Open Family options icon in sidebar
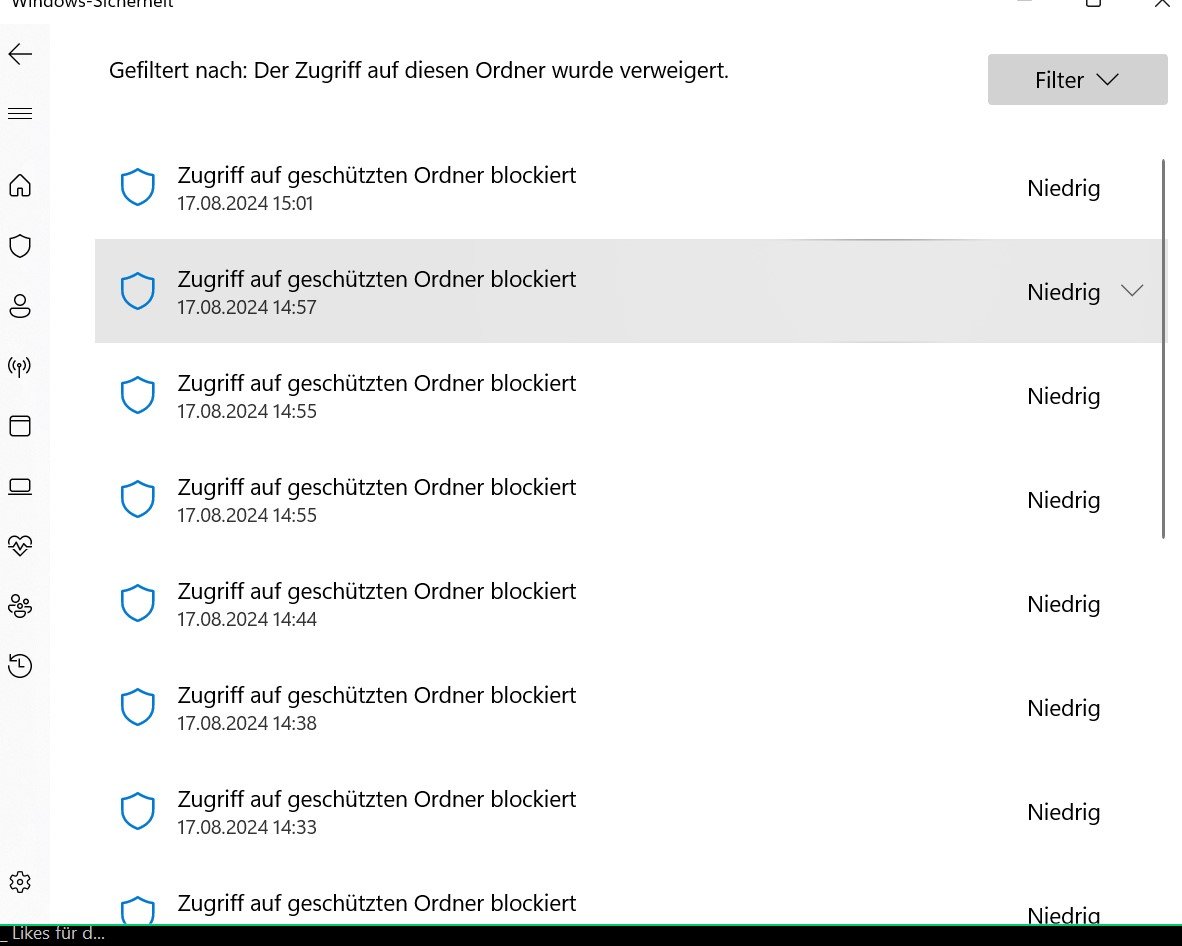The width and height of the screenshot is (1182, 946). 20,606
